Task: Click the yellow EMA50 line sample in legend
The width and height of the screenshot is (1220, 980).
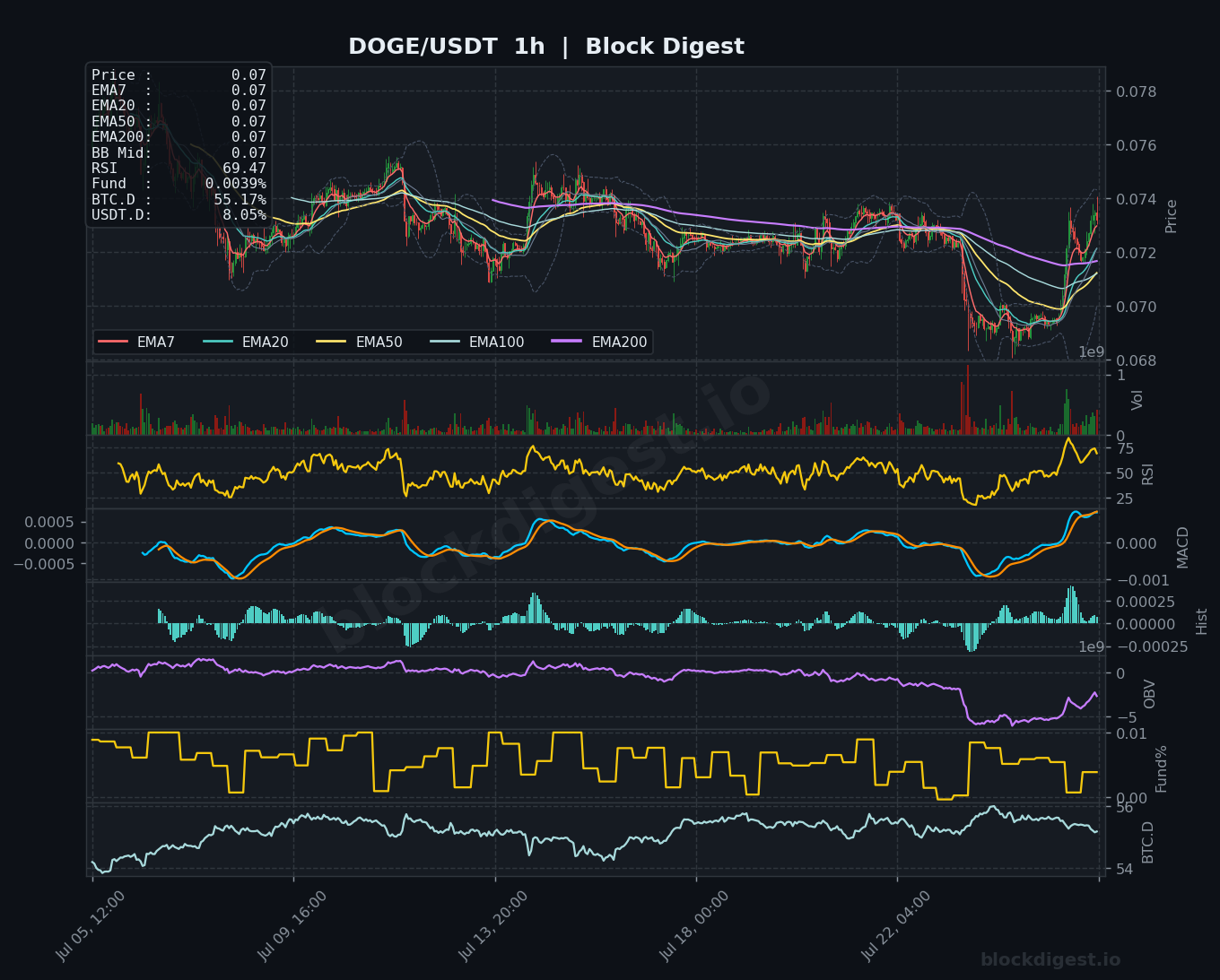Action: (x=332, y=342)
